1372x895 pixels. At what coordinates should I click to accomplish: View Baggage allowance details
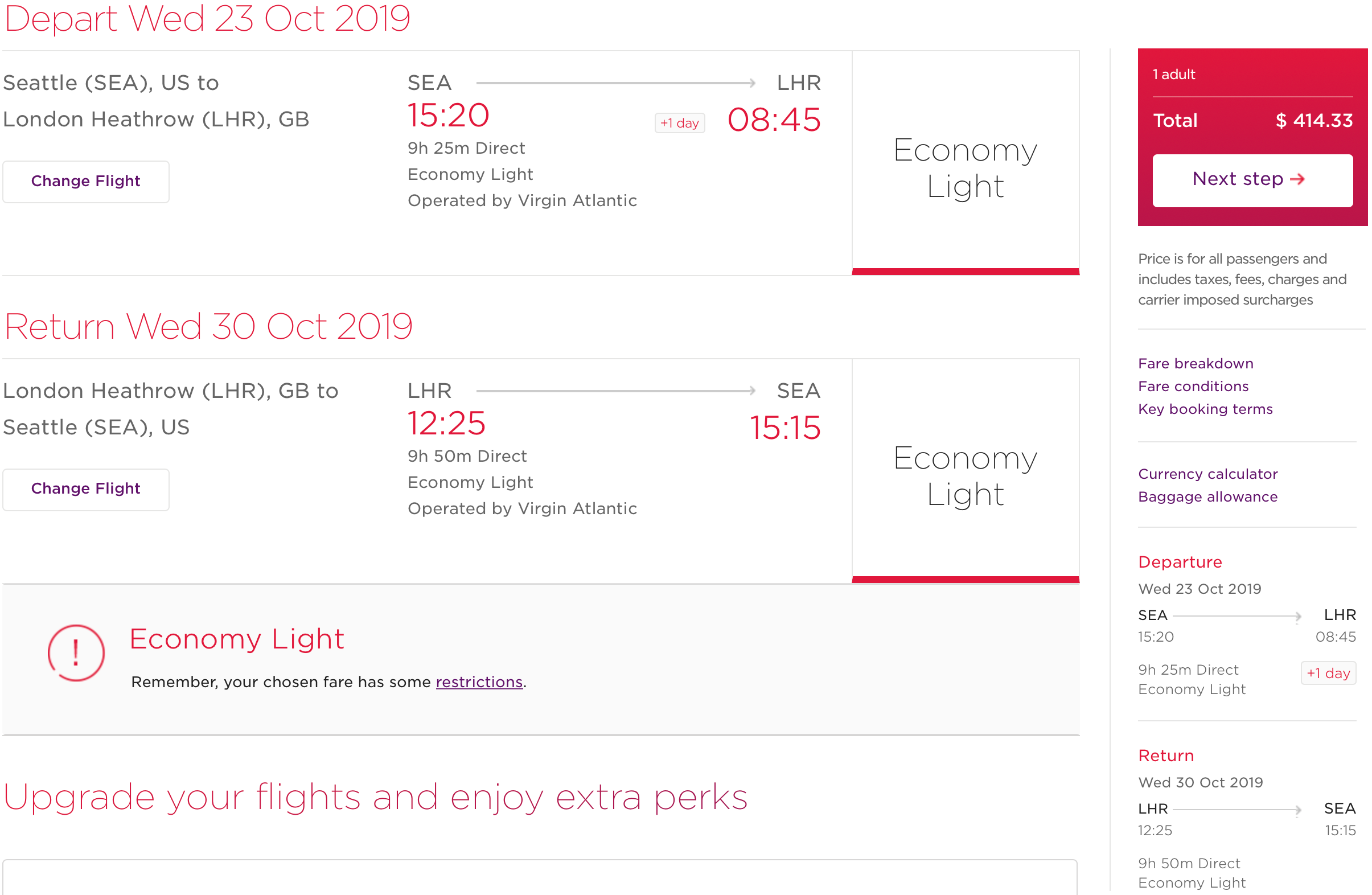tap(1207, 497)
